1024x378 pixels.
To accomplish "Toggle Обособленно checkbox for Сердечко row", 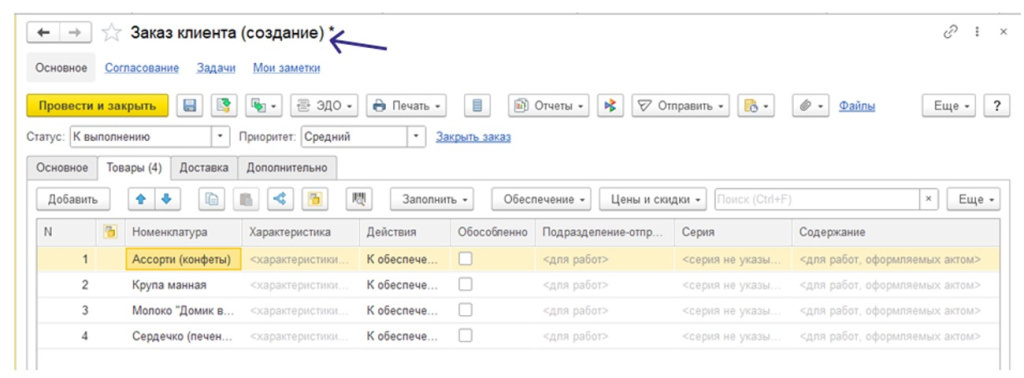I will [465, 336].
